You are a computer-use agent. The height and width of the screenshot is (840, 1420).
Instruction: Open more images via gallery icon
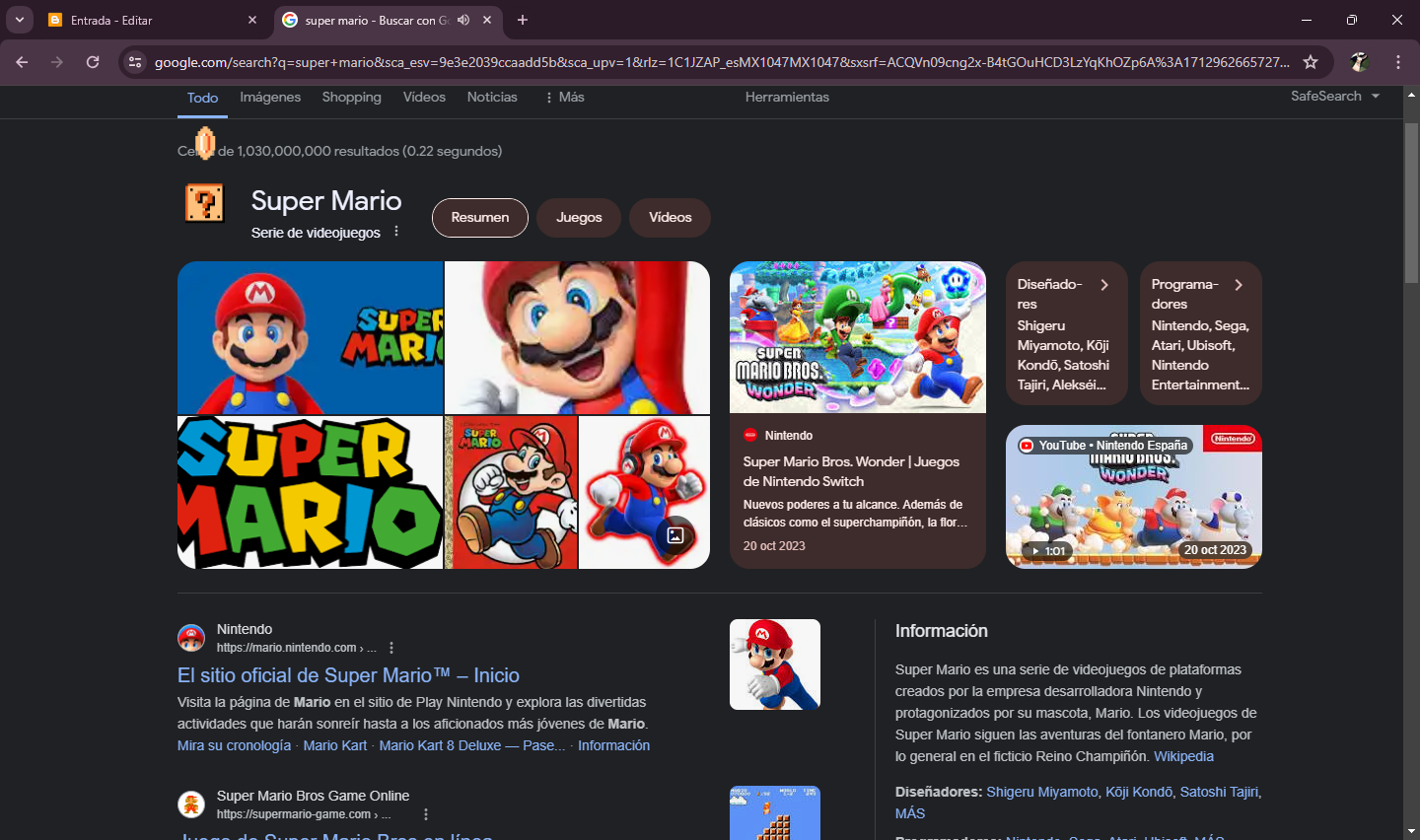pyautogui.click(x=675, y=535)
